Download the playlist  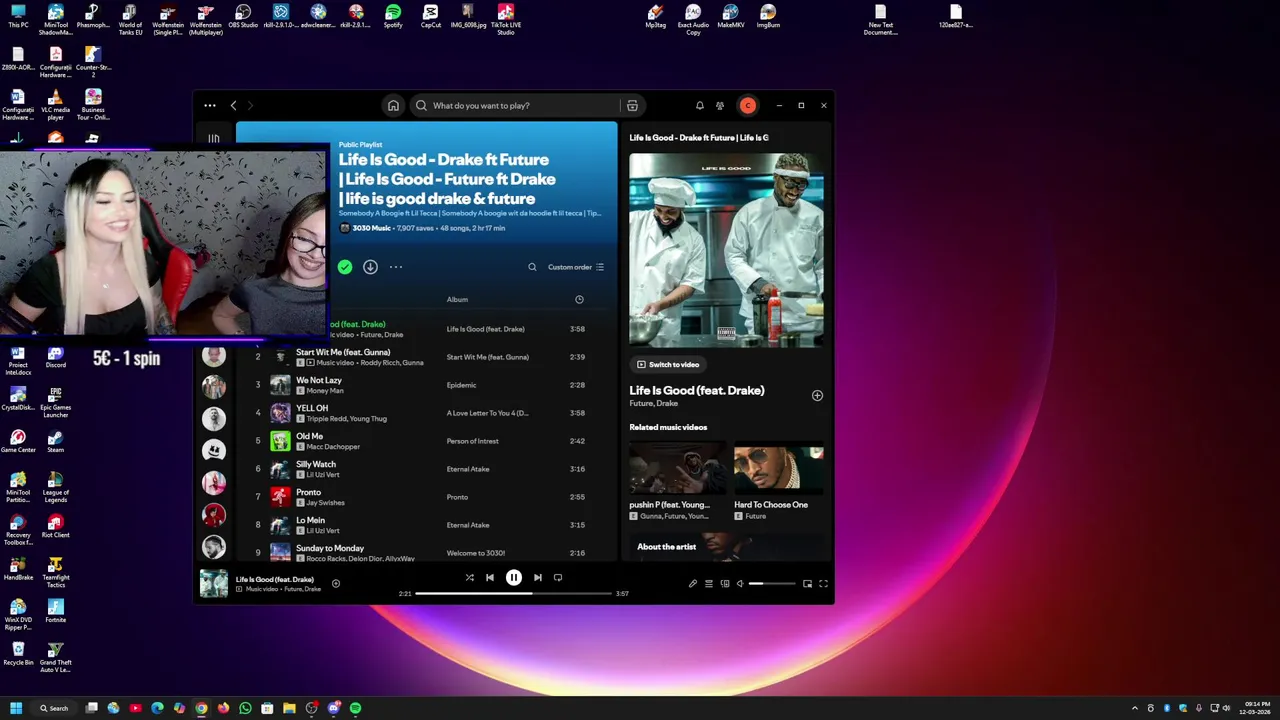[370, 267]
